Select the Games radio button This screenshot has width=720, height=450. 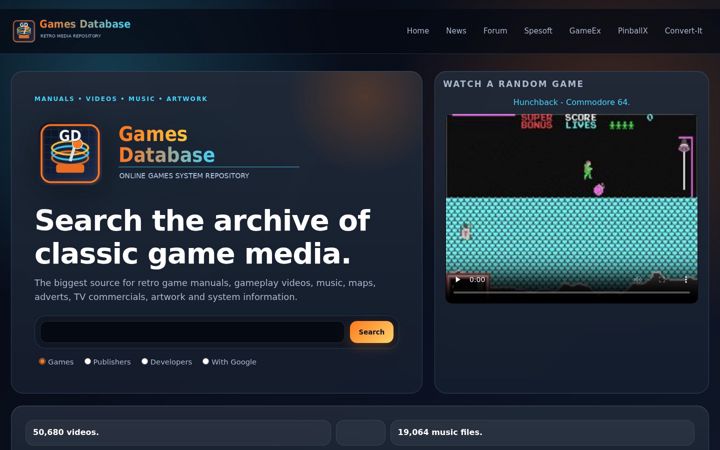click(x=42, y=361)
